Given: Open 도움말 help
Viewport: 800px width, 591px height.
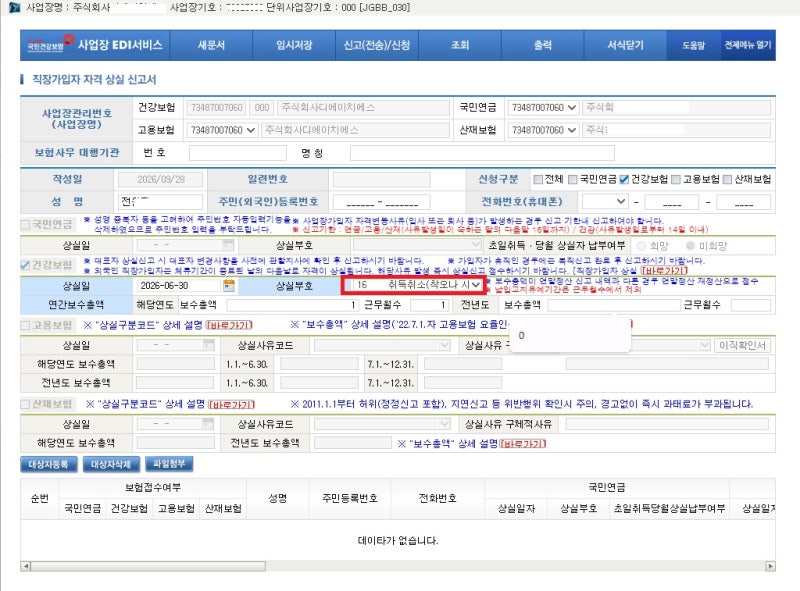Looking at the screenshot, I should click(693, 45).
